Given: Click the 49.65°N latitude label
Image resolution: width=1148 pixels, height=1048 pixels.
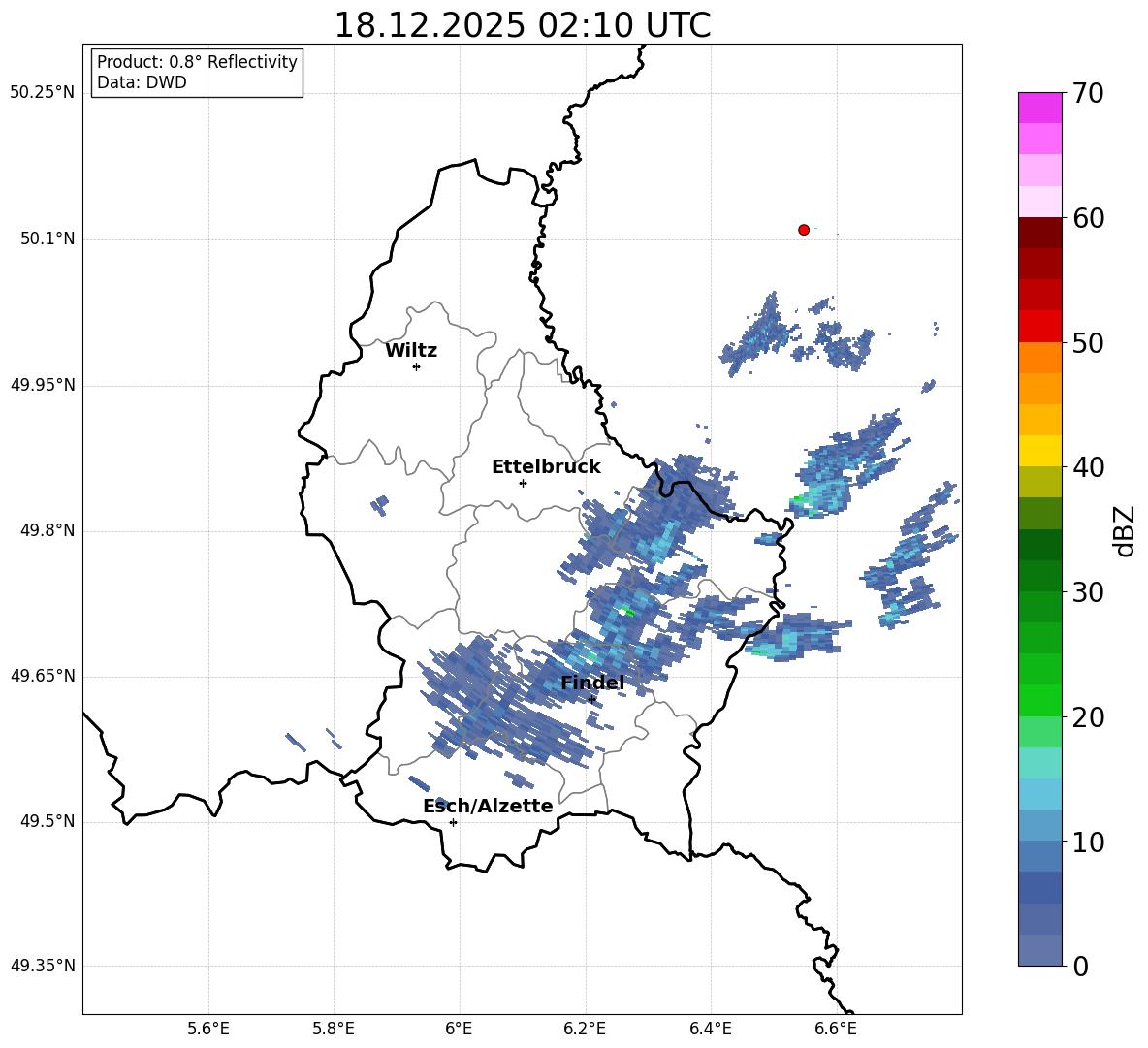Looking at the screenshot, I should [42, 676].
